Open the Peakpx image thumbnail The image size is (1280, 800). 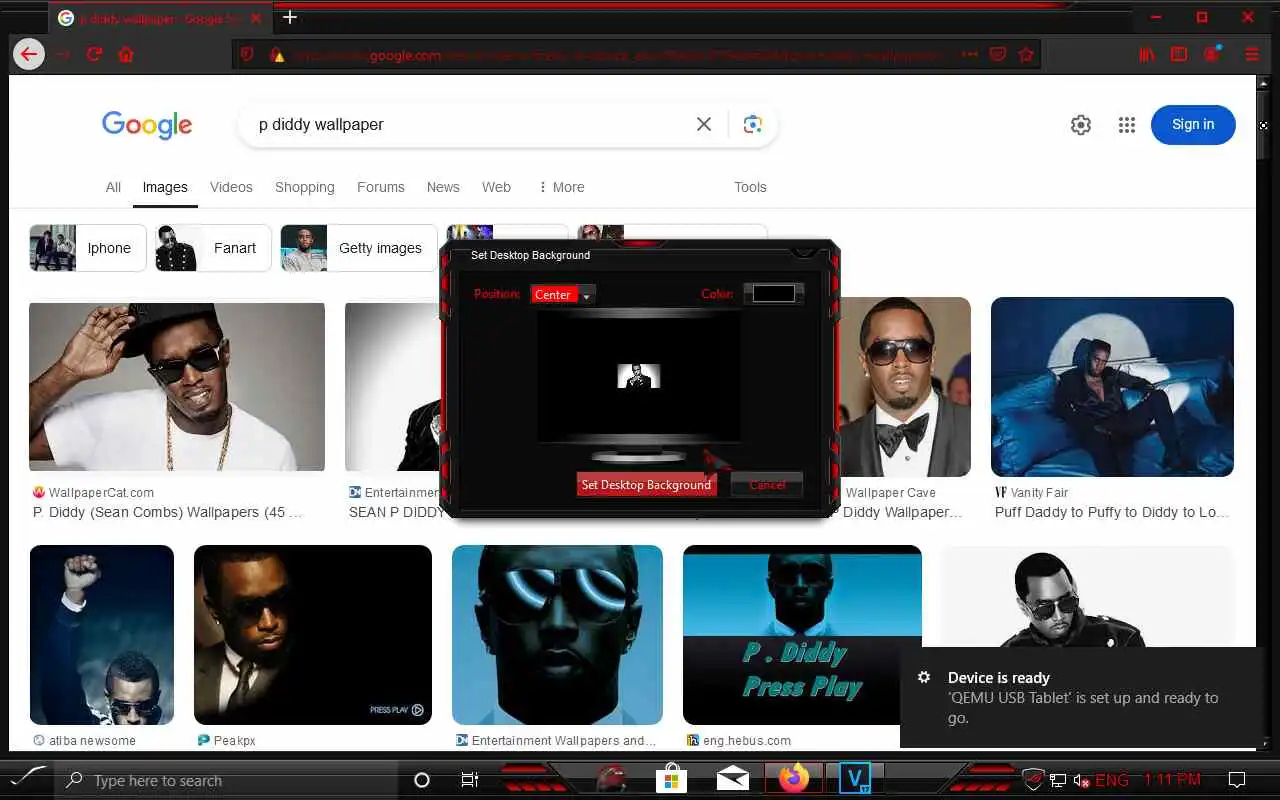coord(313,635)
